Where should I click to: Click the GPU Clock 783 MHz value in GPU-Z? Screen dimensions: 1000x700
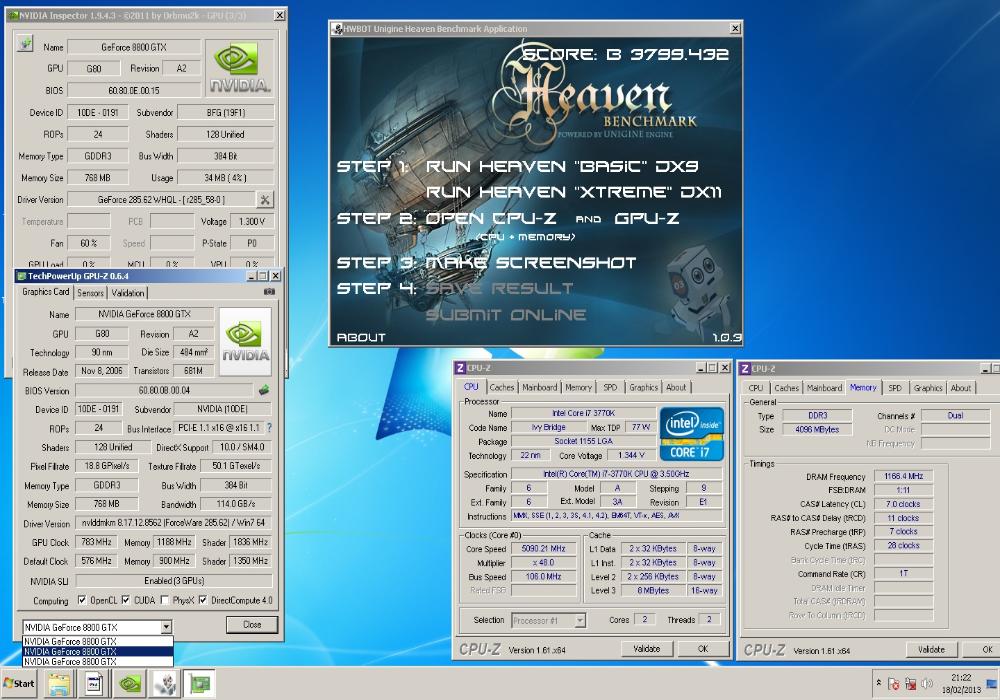[x=96, y=542]
